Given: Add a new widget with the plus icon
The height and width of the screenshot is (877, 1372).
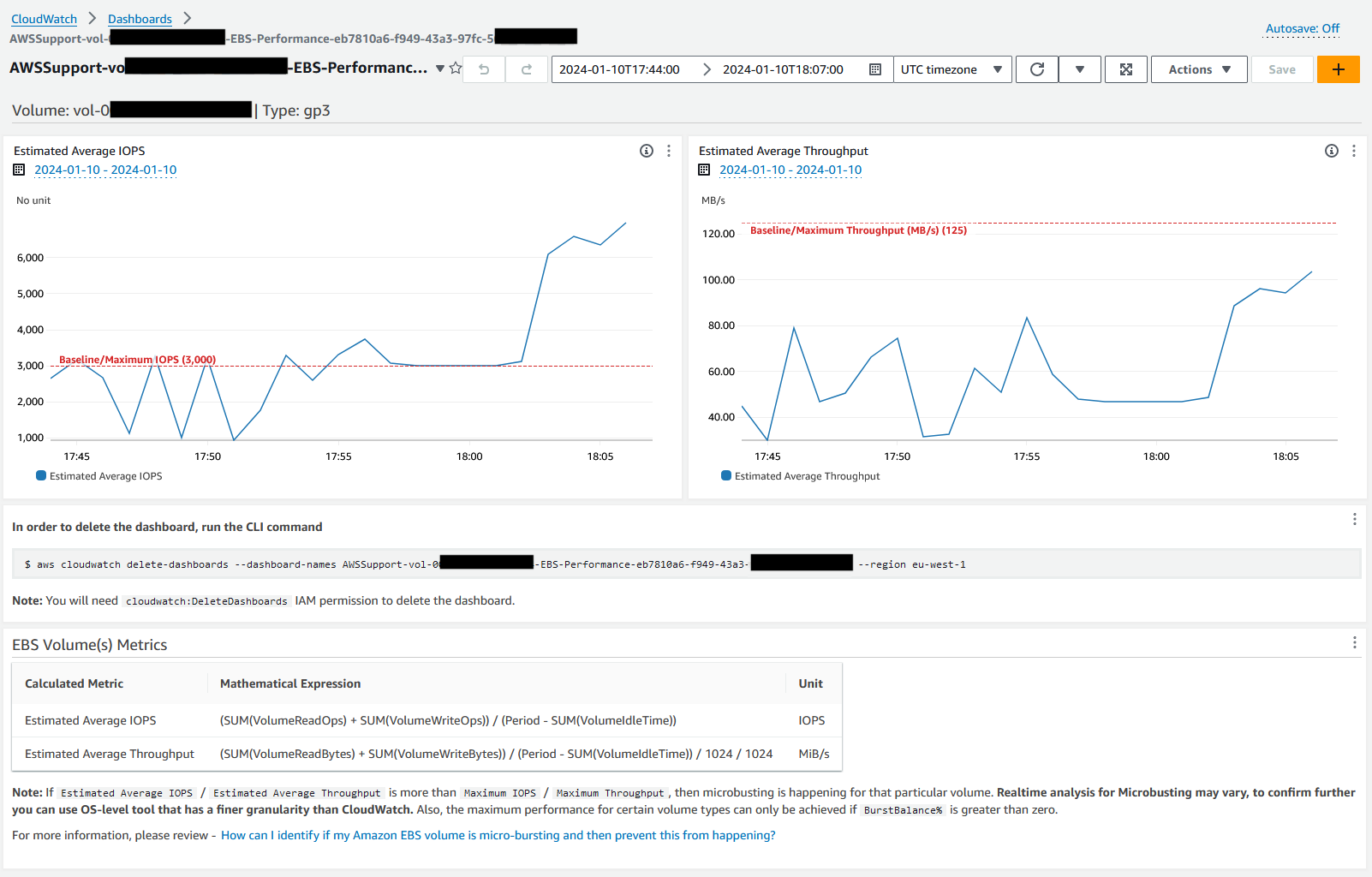Looking at the screenshot, I should click(1338, 69).
